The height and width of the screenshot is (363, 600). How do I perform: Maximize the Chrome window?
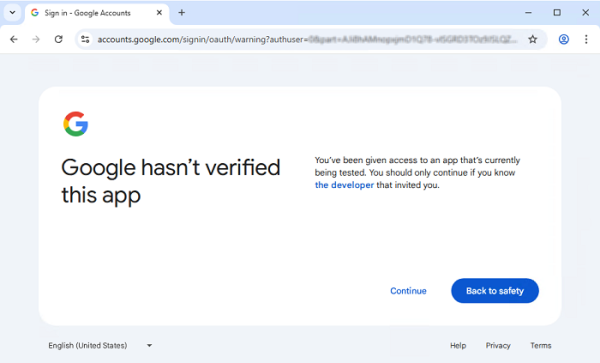[557, 13]
